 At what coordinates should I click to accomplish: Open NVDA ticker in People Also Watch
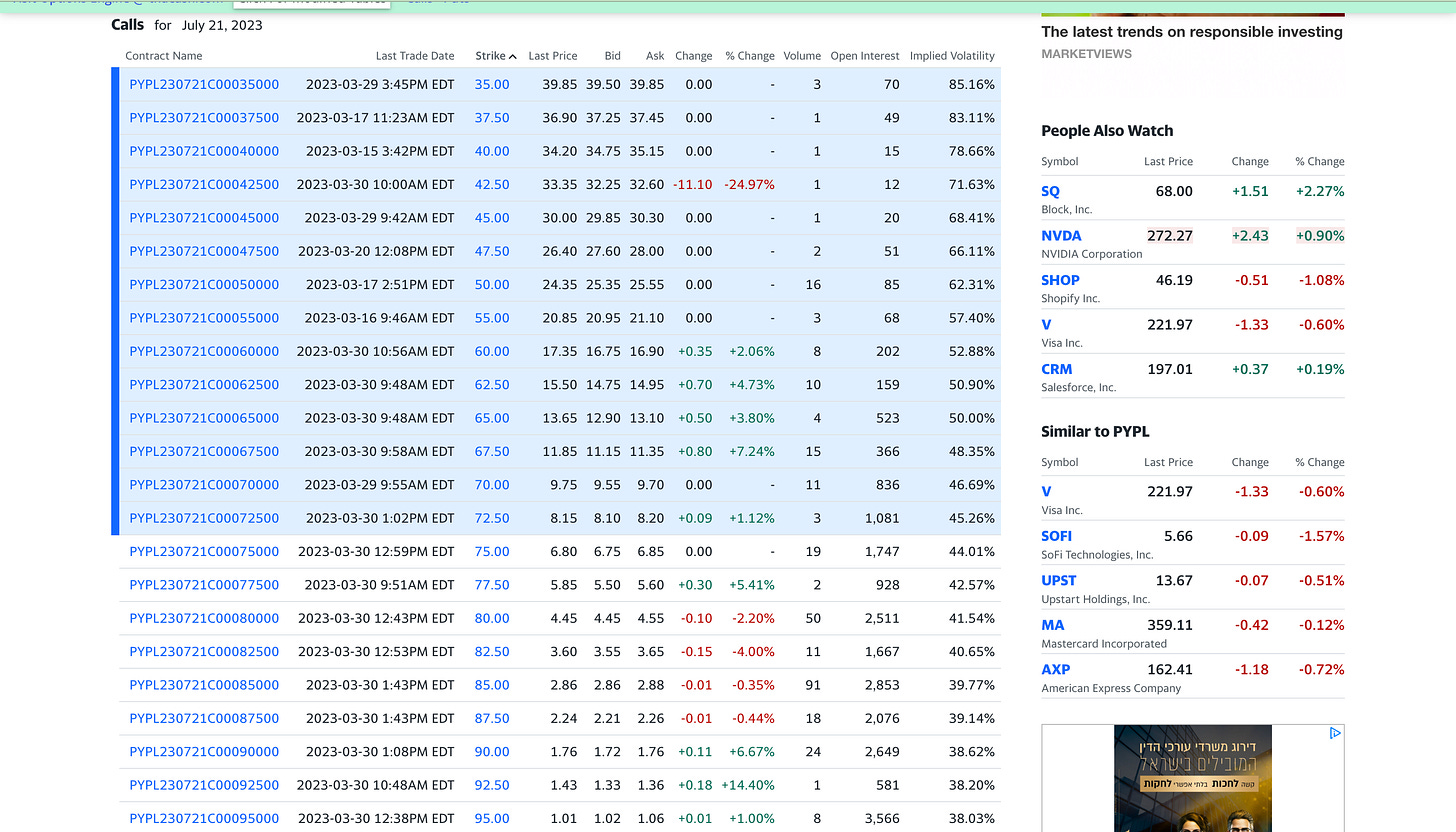(1061, 236)
